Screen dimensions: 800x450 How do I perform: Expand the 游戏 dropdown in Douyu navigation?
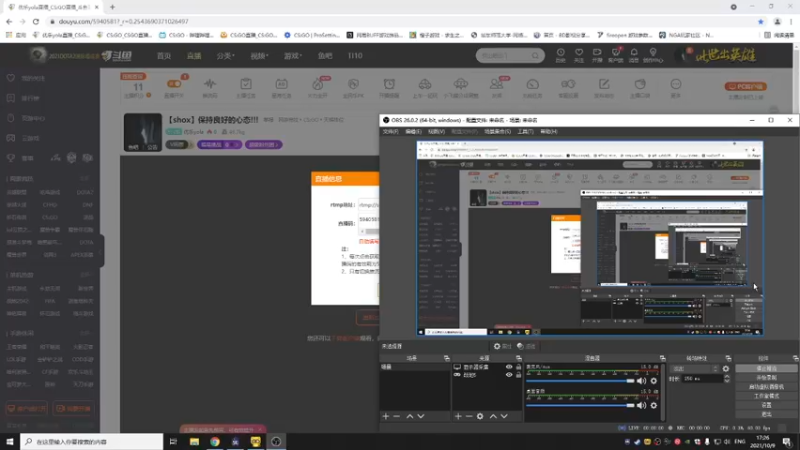pos(293,56)
